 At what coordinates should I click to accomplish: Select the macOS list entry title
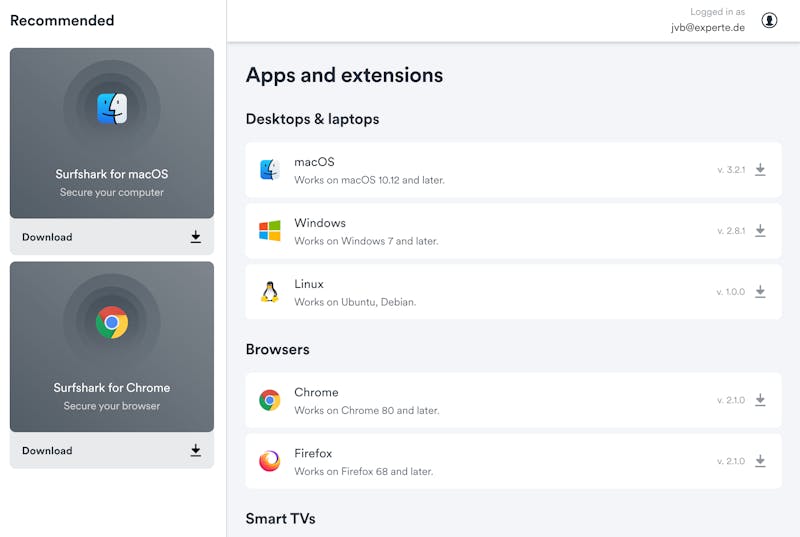pos(314,162)
